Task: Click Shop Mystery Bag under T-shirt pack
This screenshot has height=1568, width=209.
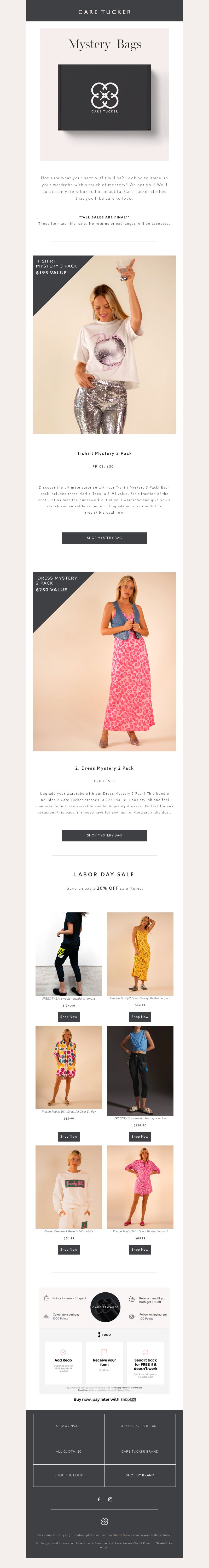Action: click(104, 537)
